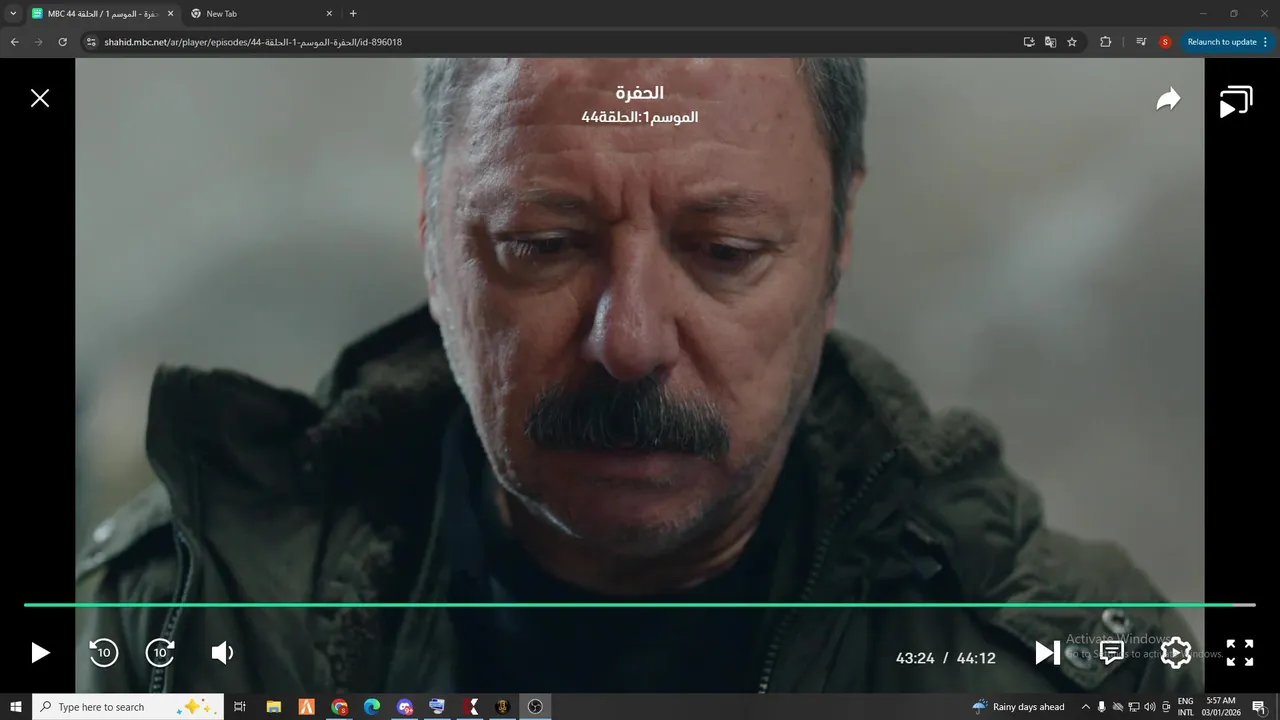Viewport: 1280px width, 720px height.
Task: Open the OBS Studio taskbar icon
Action: tap(535, 707)
